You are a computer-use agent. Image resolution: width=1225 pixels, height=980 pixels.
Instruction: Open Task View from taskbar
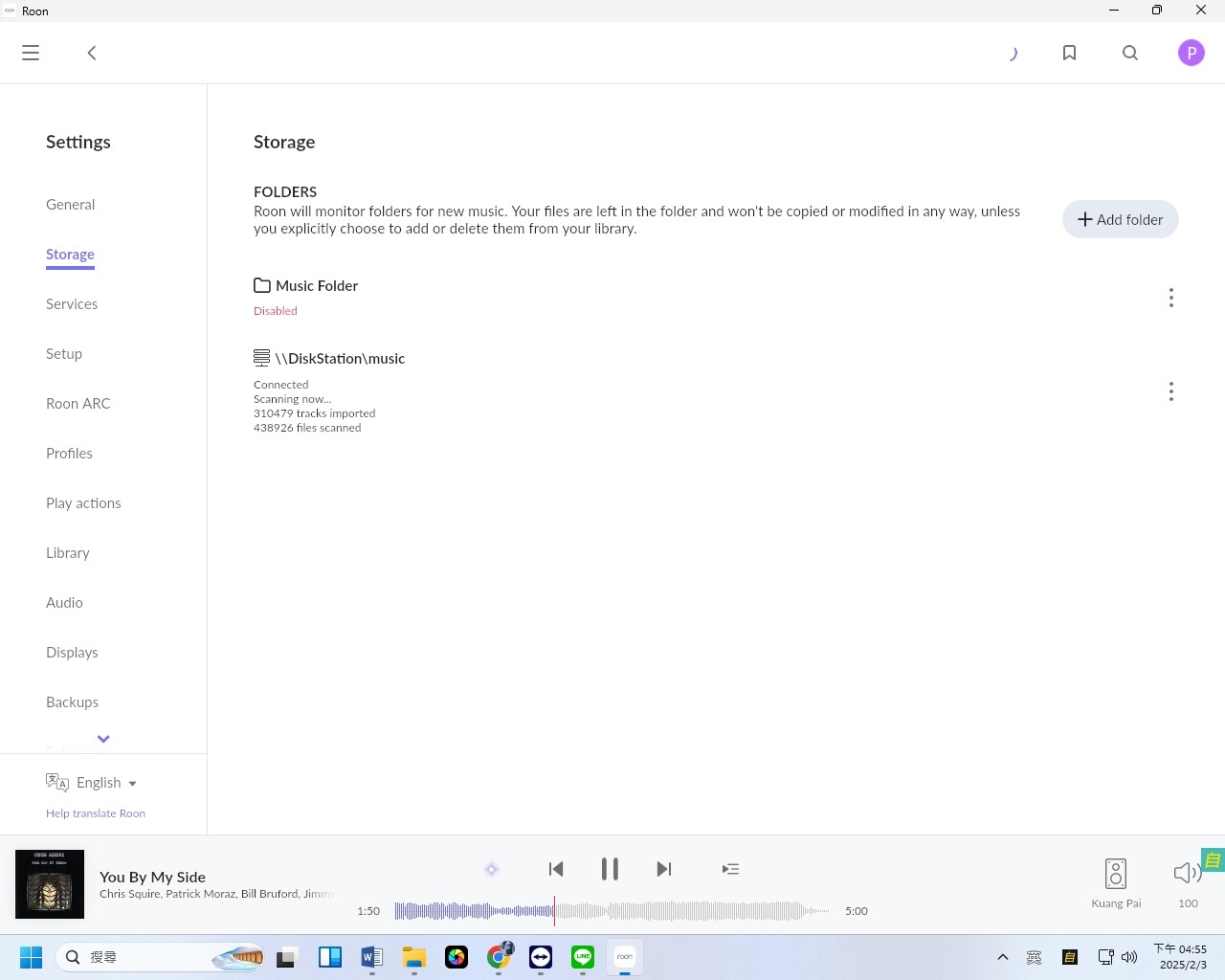point(288,957)
